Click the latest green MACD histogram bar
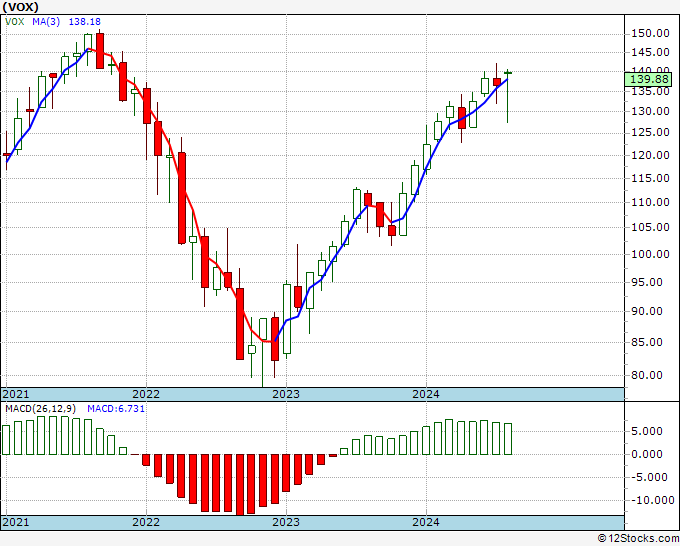The height and width of the screenshot is (546, 680). tap(508, 439)
